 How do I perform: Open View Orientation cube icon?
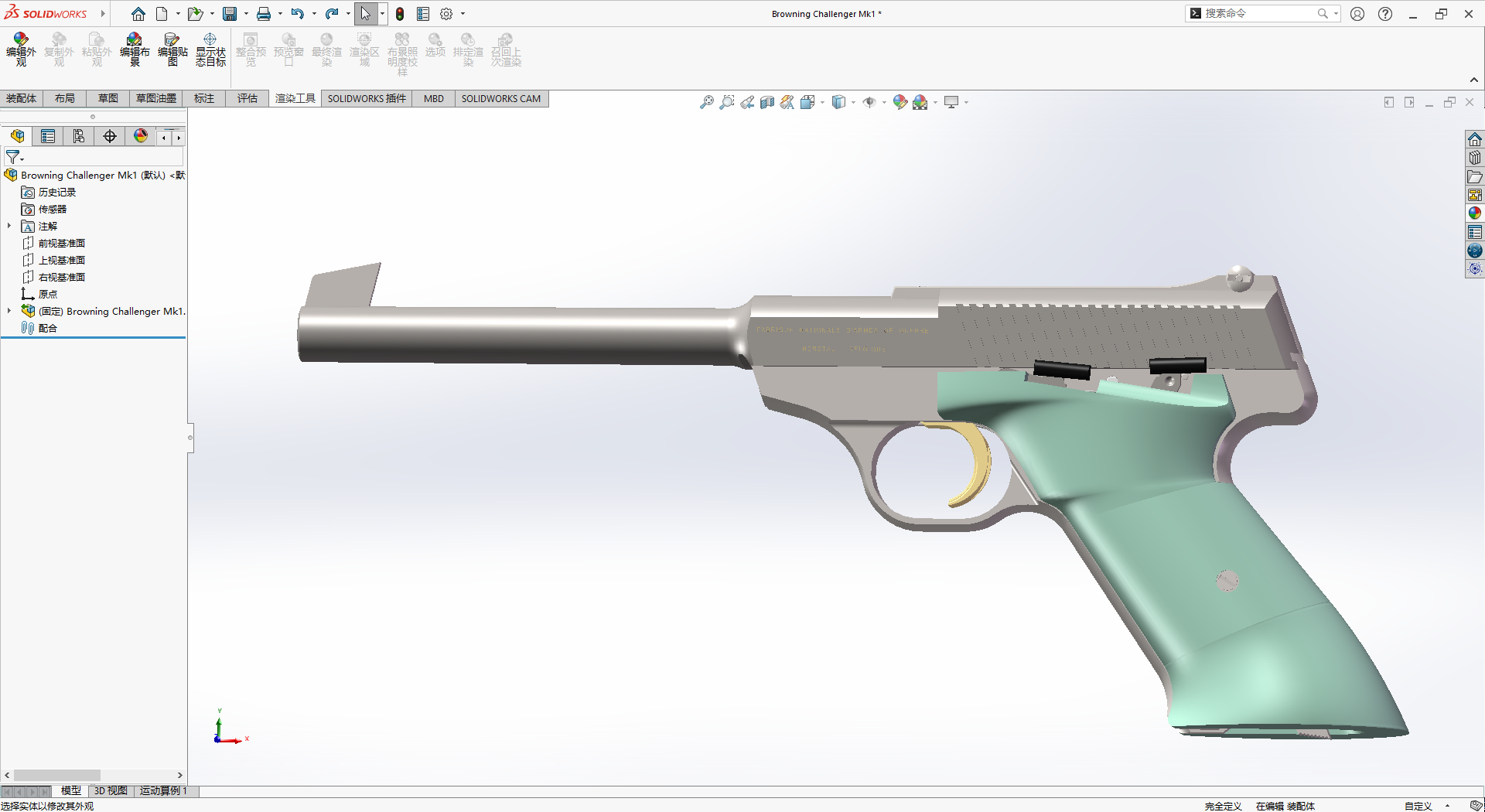point(807,102)
